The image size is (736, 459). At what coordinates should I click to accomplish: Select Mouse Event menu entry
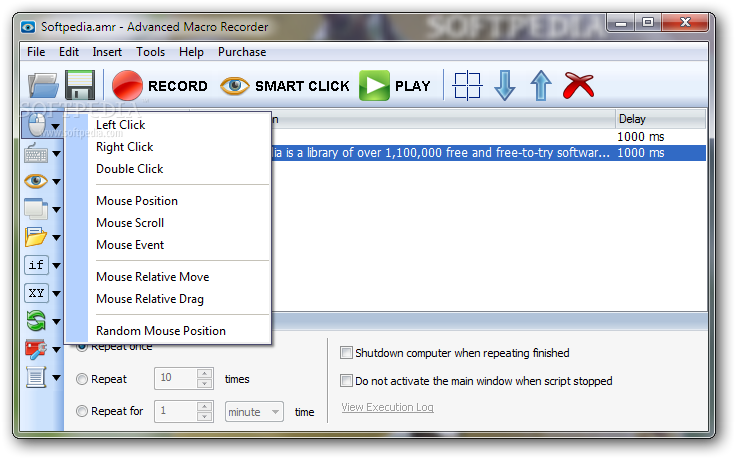[x=130, y=245]
